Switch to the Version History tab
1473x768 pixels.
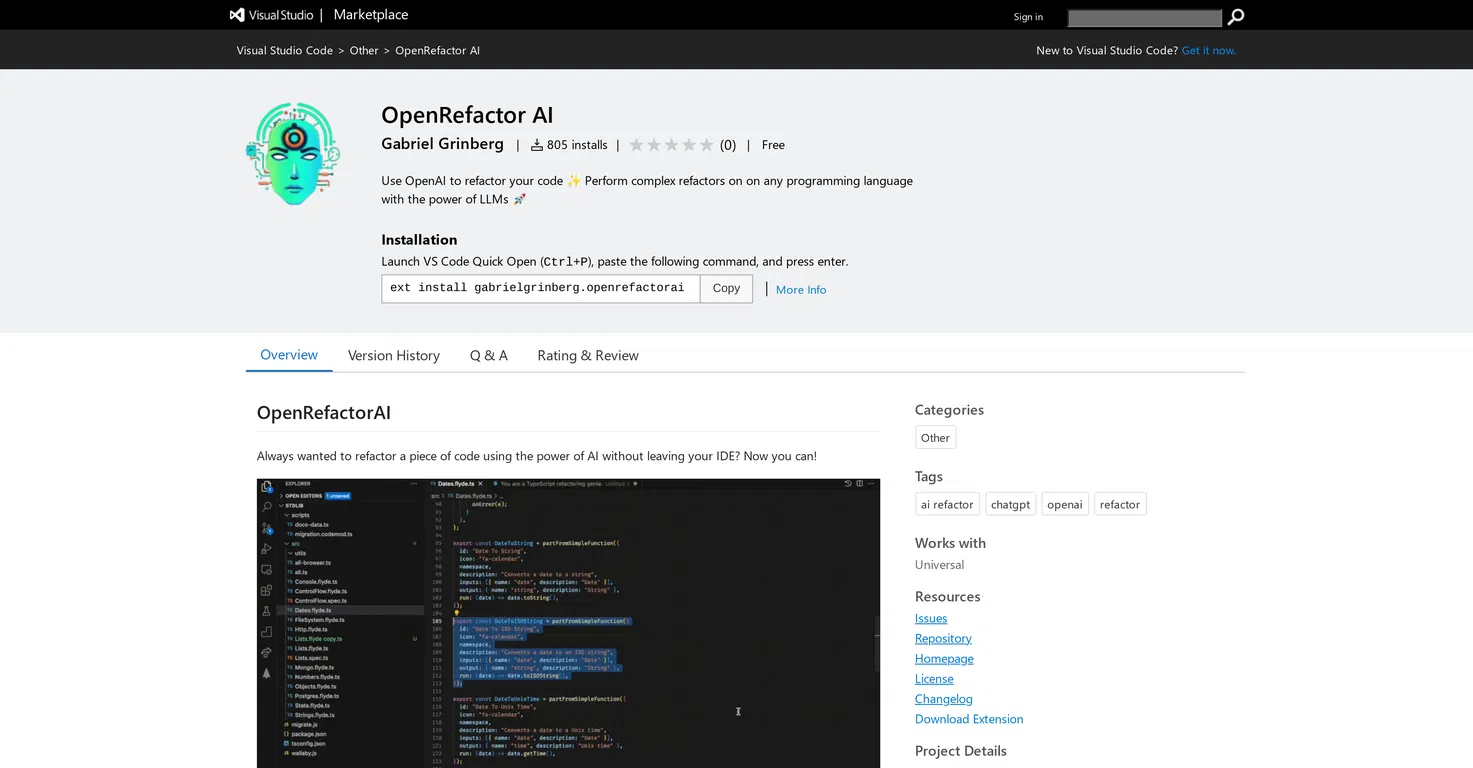[x=394, y=355]
